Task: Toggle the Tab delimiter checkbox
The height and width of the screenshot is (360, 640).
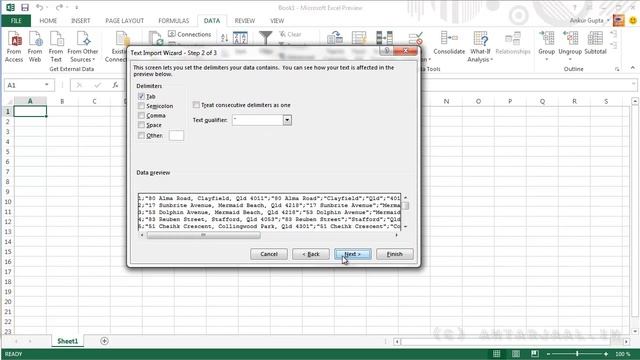Action: [x=141, y=96]
